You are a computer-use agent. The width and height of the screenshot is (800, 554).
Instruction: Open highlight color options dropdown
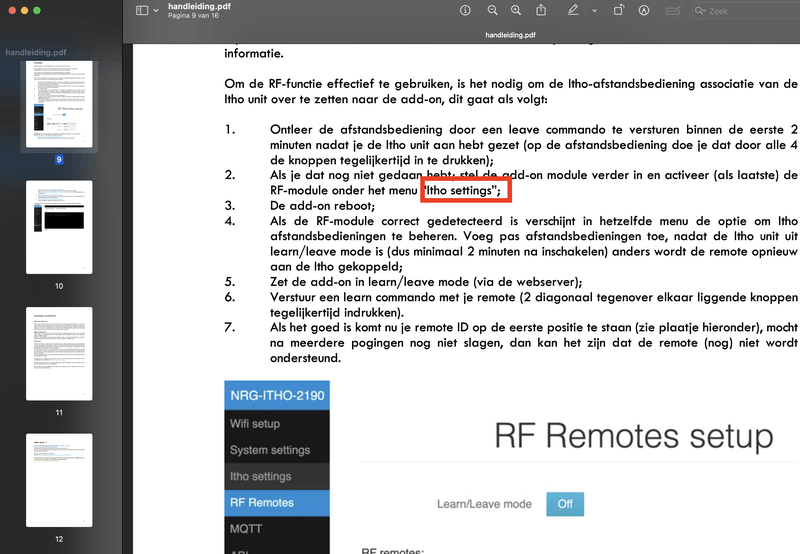594,10
